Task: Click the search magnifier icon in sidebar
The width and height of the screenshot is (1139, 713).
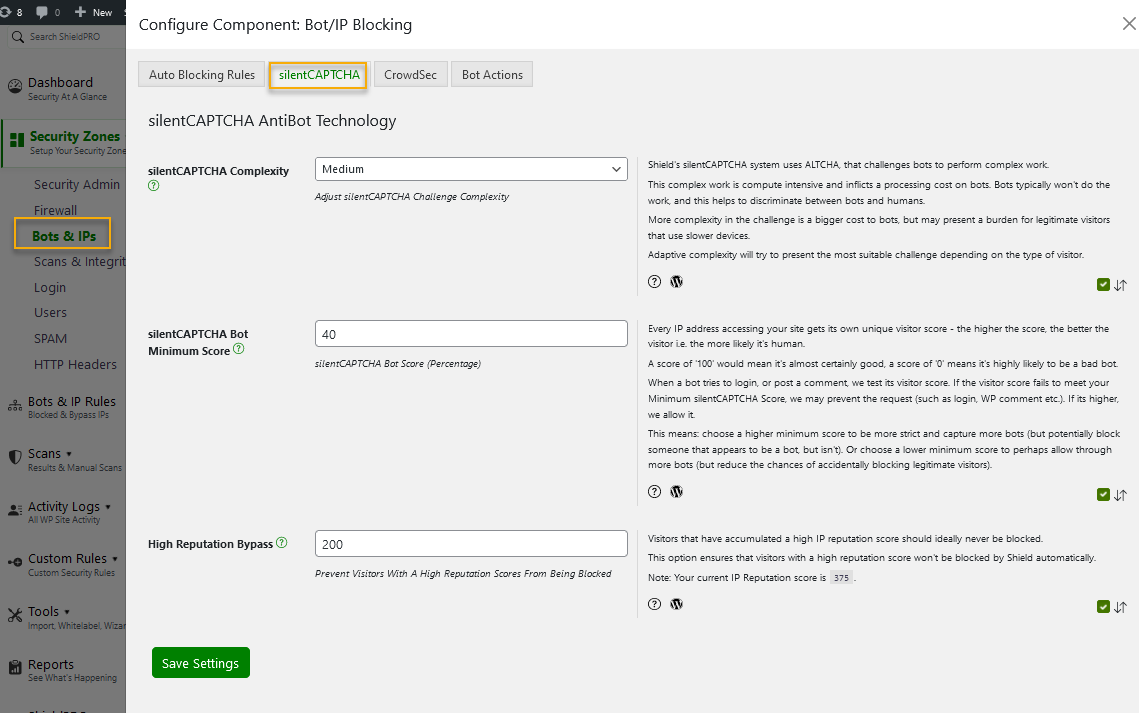Action: point(18,36)
